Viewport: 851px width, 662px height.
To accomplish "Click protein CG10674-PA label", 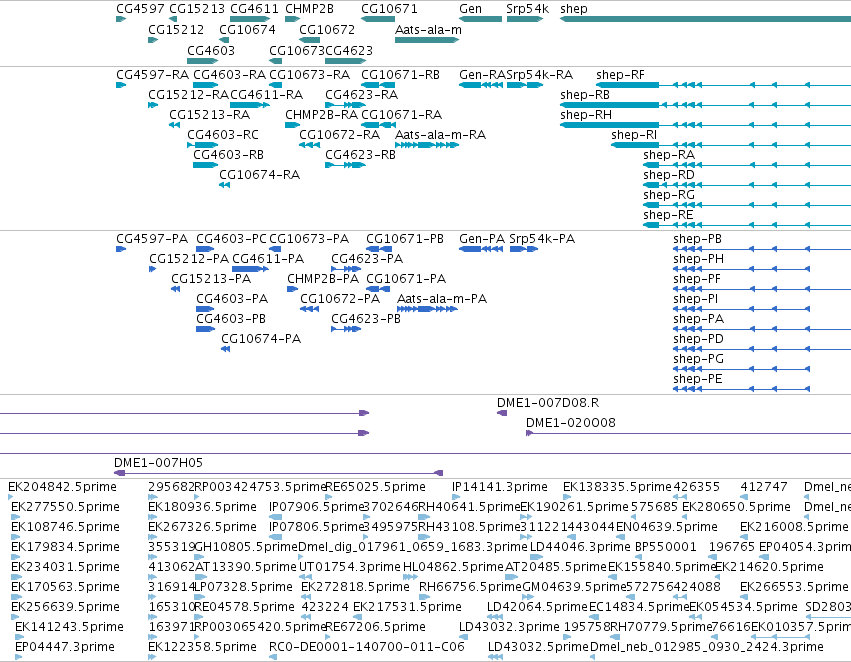I will (x=261, y=339).
